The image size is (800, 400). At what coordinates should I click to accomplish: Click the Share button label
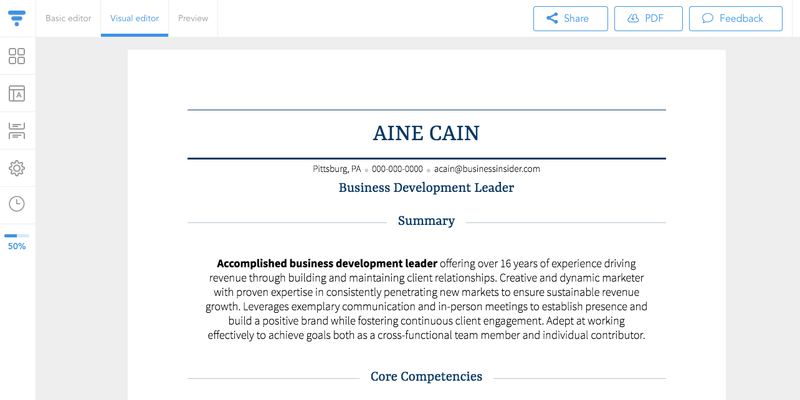click(576, 18)
